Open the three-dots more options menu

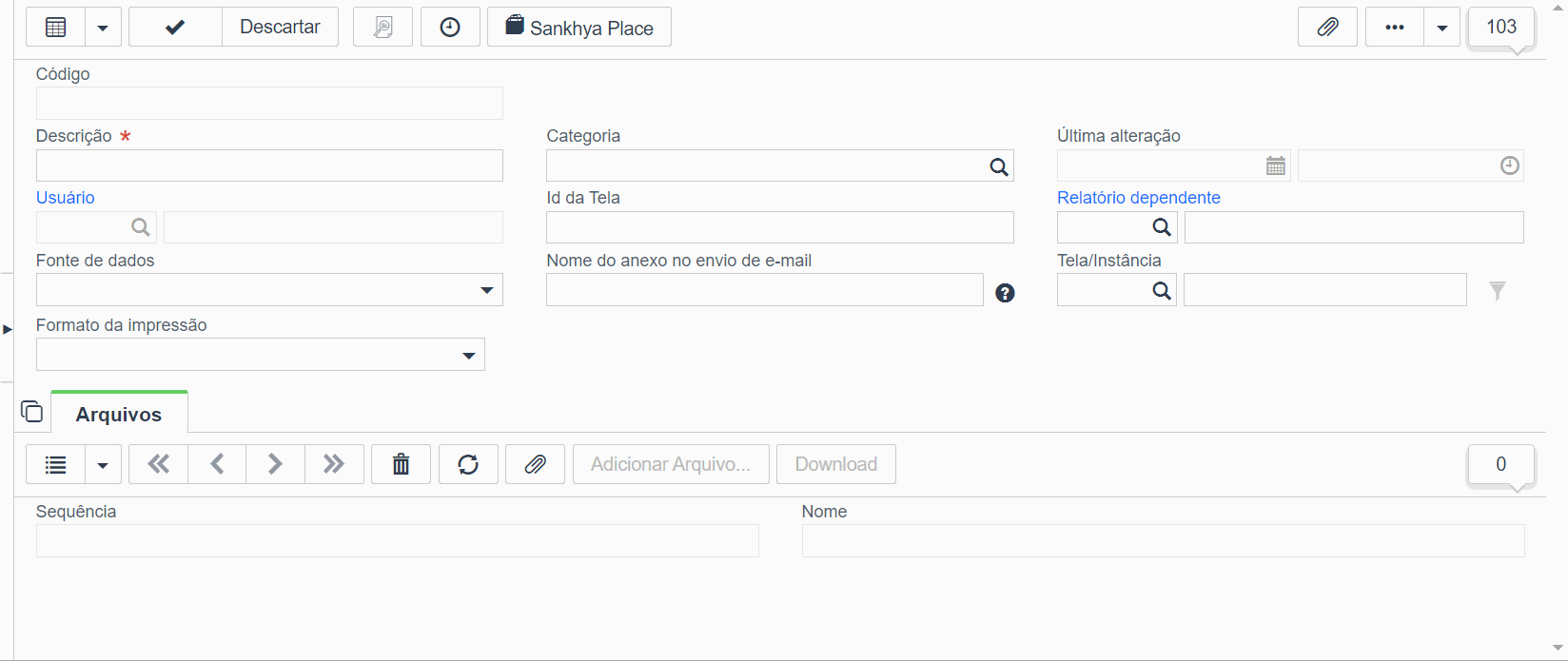(1395, 28)
